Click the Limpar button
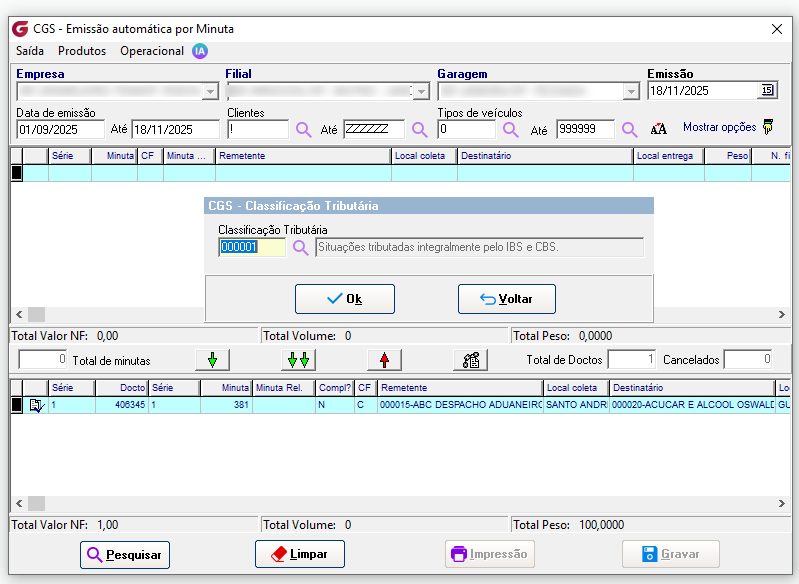Screen dimensions: 799x584 pos(300,554)
